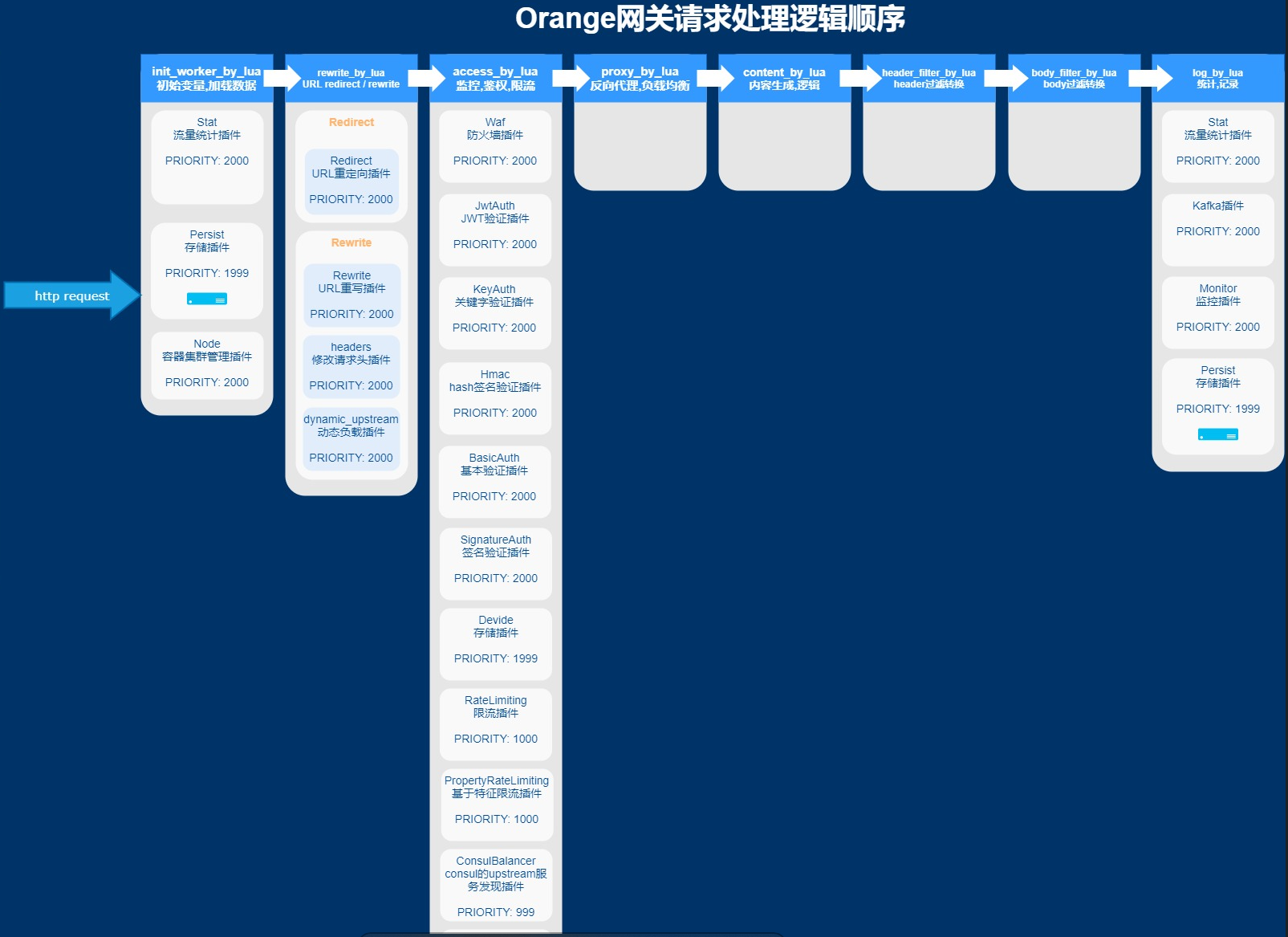
Task: Click the arrow between content and header_filter stages
Action: point(859,78)
